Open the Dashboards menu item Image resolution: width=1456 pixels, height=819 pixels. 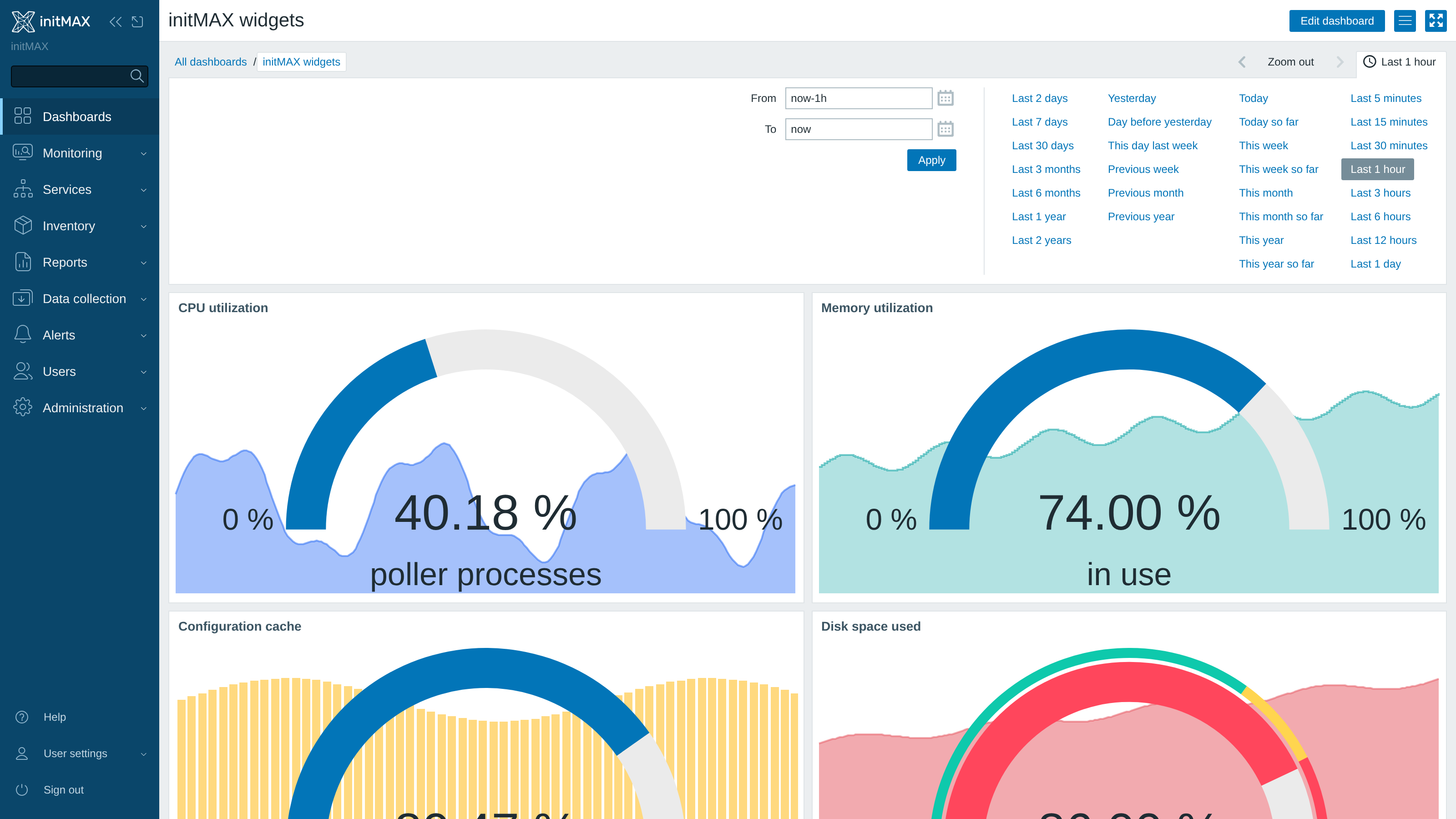80,117
